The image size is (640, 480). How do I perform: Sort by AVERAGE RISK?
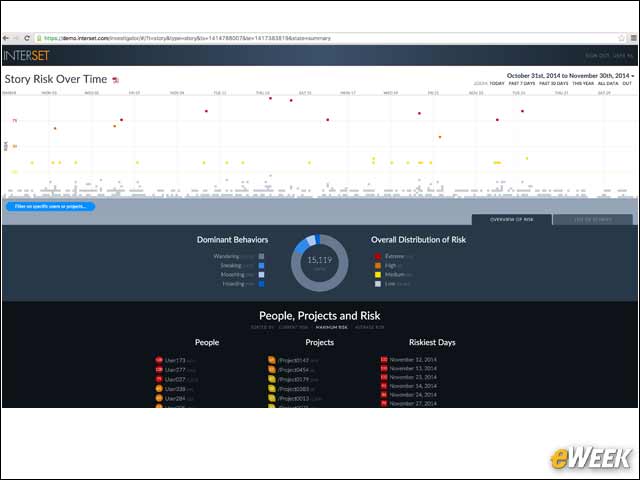click(369, 327)
